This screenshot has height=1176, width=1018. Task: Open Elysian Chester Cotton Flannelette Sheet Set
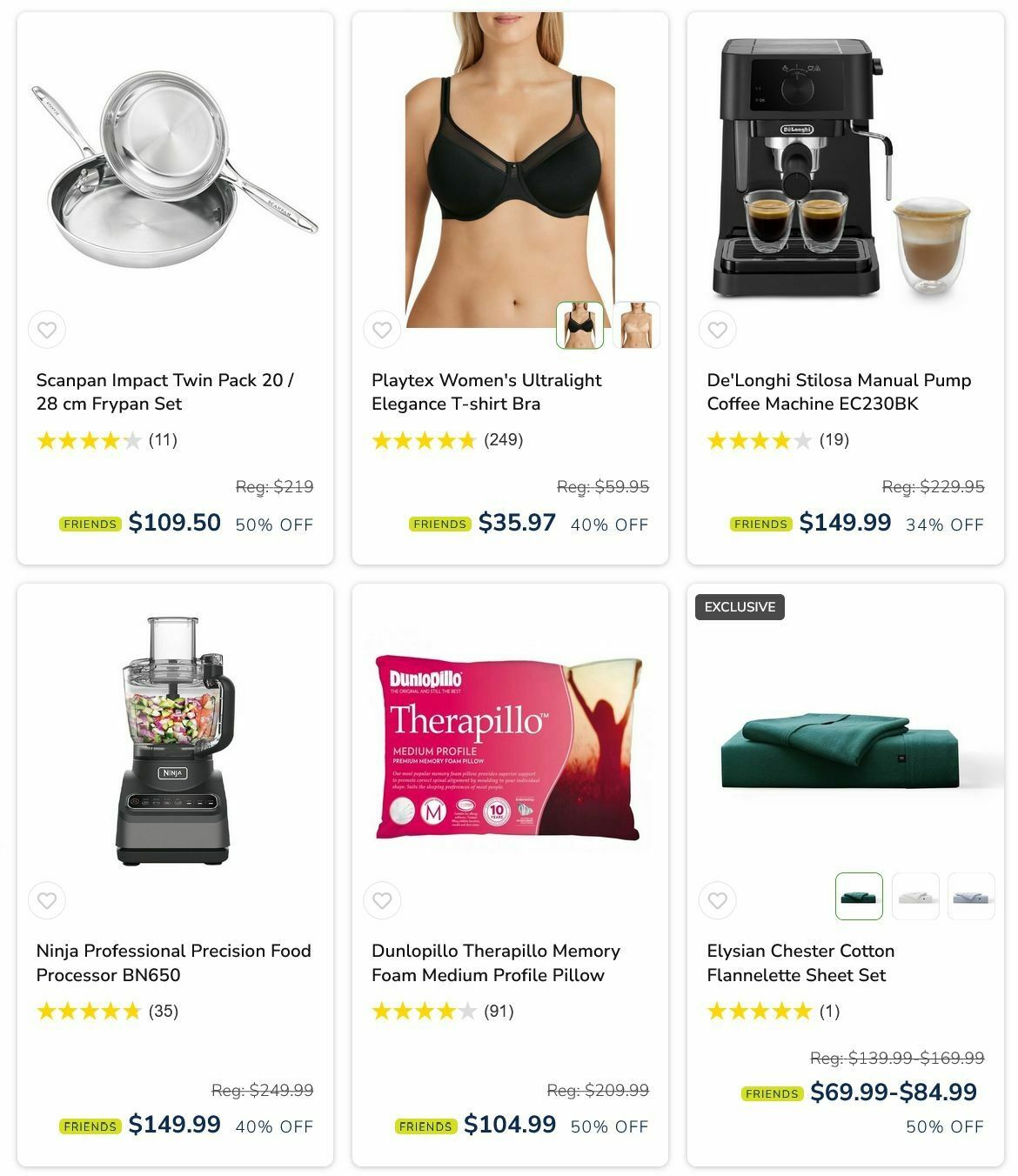coord(800,963)
